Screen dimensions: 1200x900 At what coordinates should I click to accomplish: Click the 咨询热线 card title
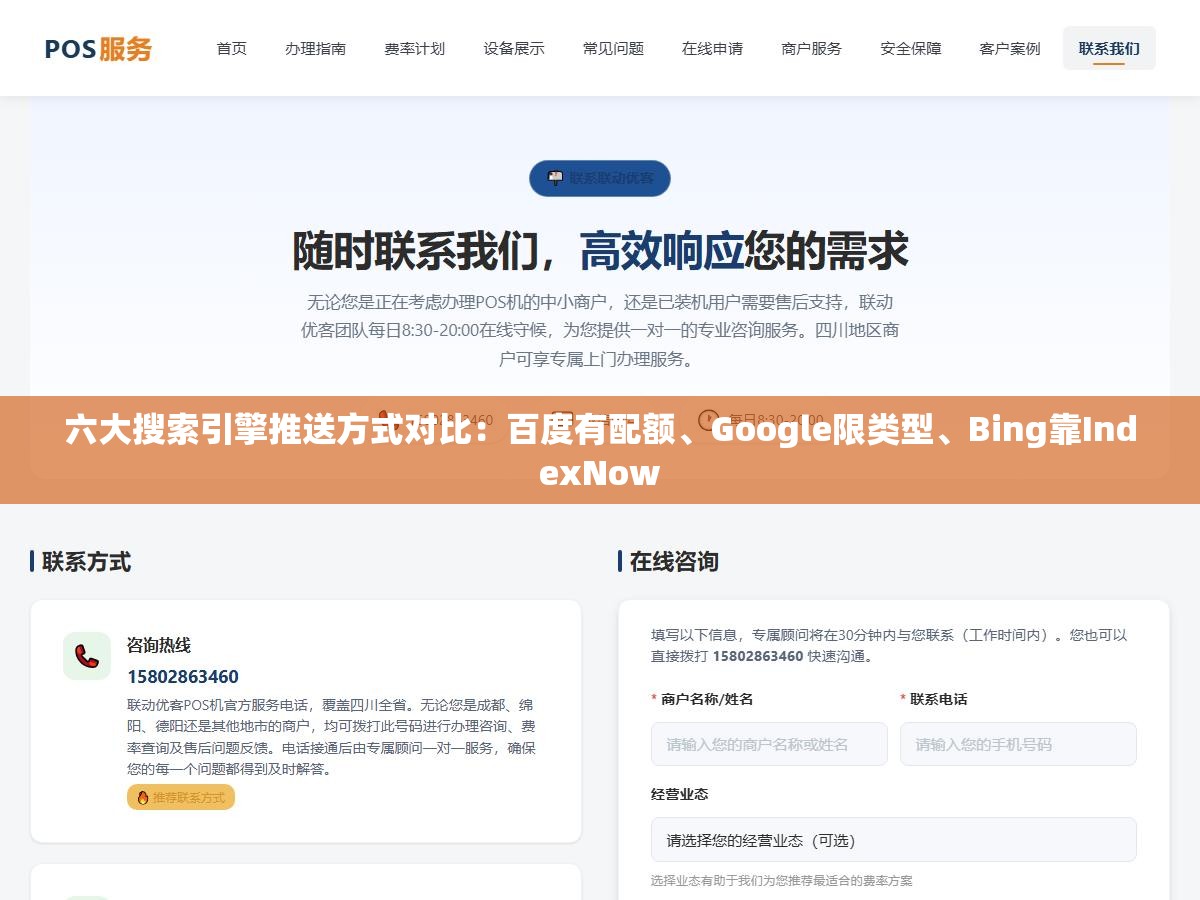point(159,645)
